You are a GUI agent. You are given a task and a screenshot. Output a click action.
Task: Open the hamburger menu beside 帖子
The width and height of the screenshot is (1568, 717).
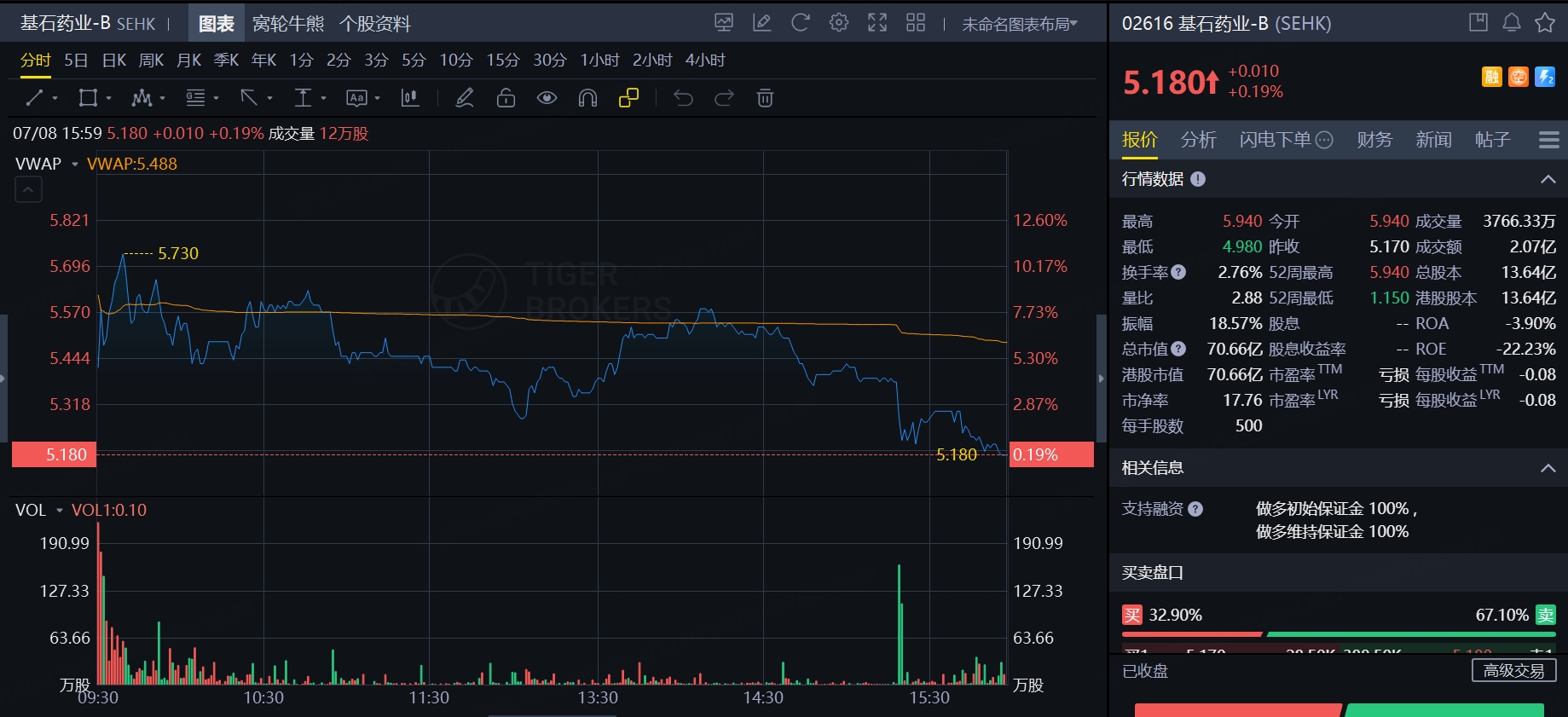[1549, 140]
